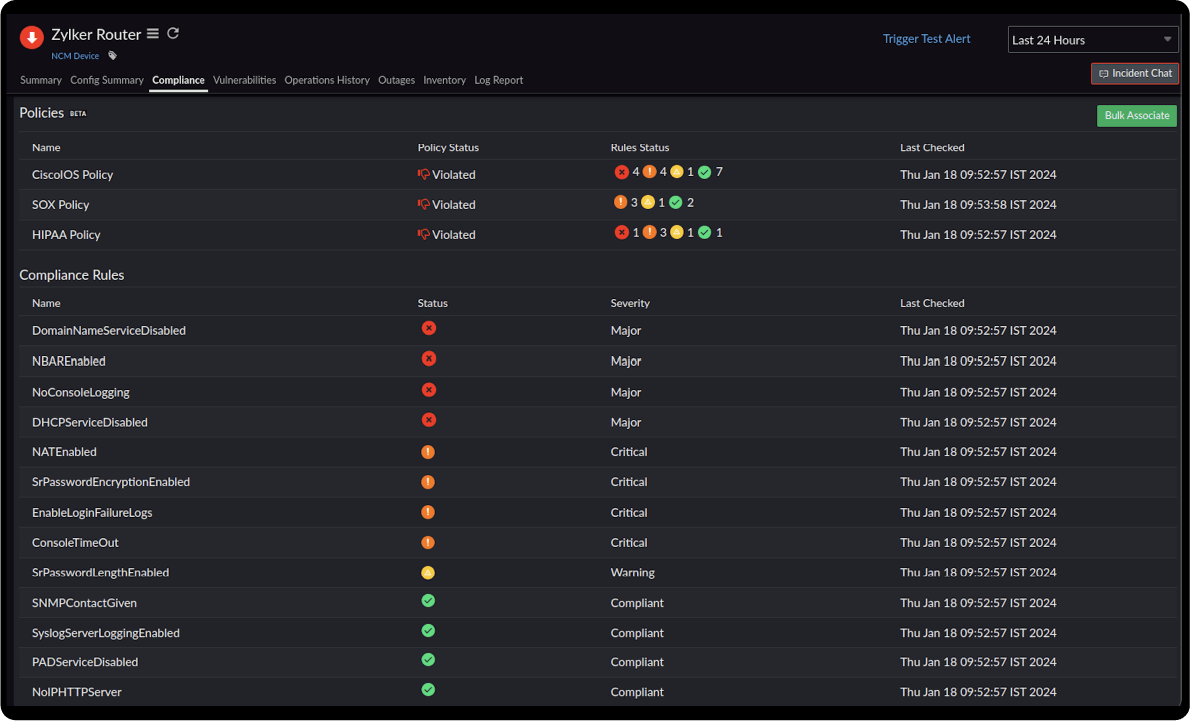This screenshot has height=721, width=1190.
Task: Click the Bulk Associate button
Action: [x=1136, y=116]
